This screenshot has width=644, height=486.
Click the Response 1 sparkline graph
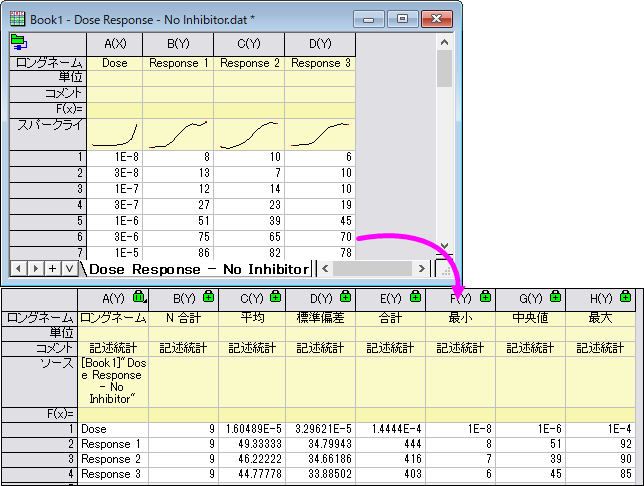[178, 134]
